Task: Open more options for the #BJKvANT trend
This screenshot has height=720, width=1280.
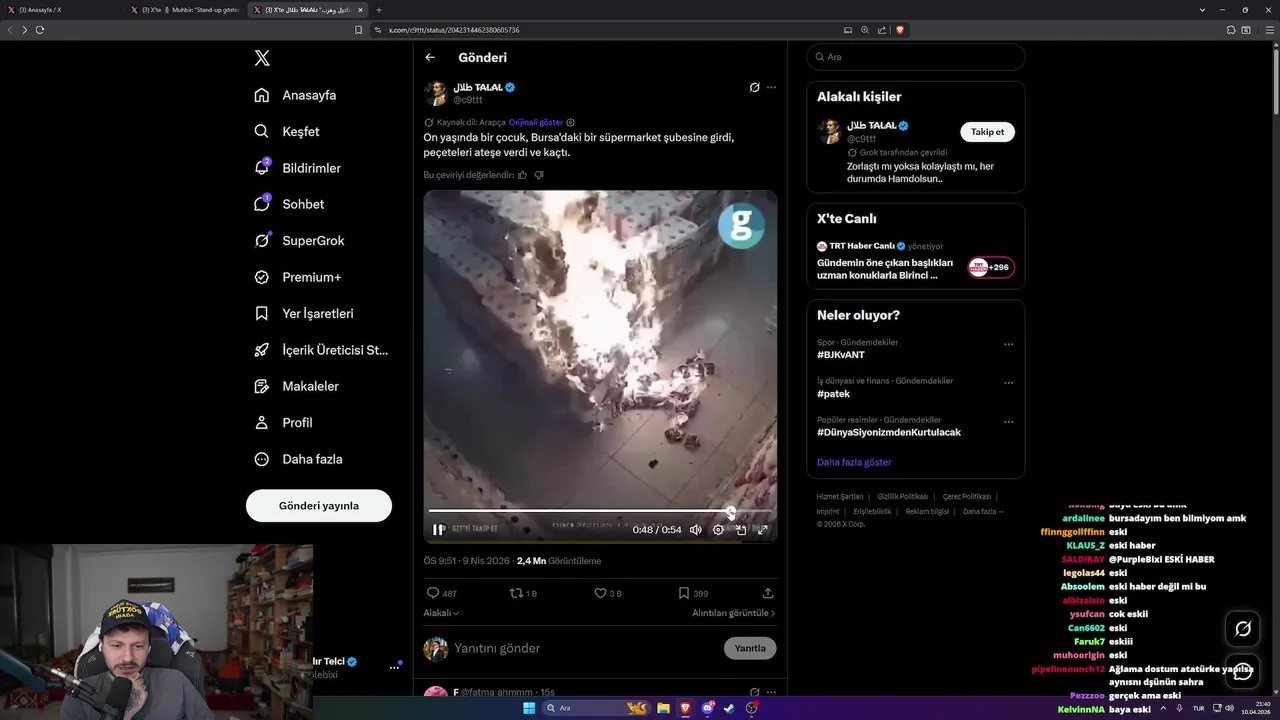Action: 1008,344
